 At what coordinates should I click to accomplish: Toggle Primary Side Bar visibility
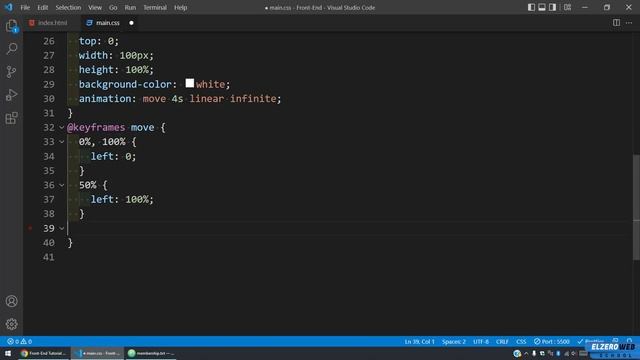pyautogui.click(x=531, y=7)
